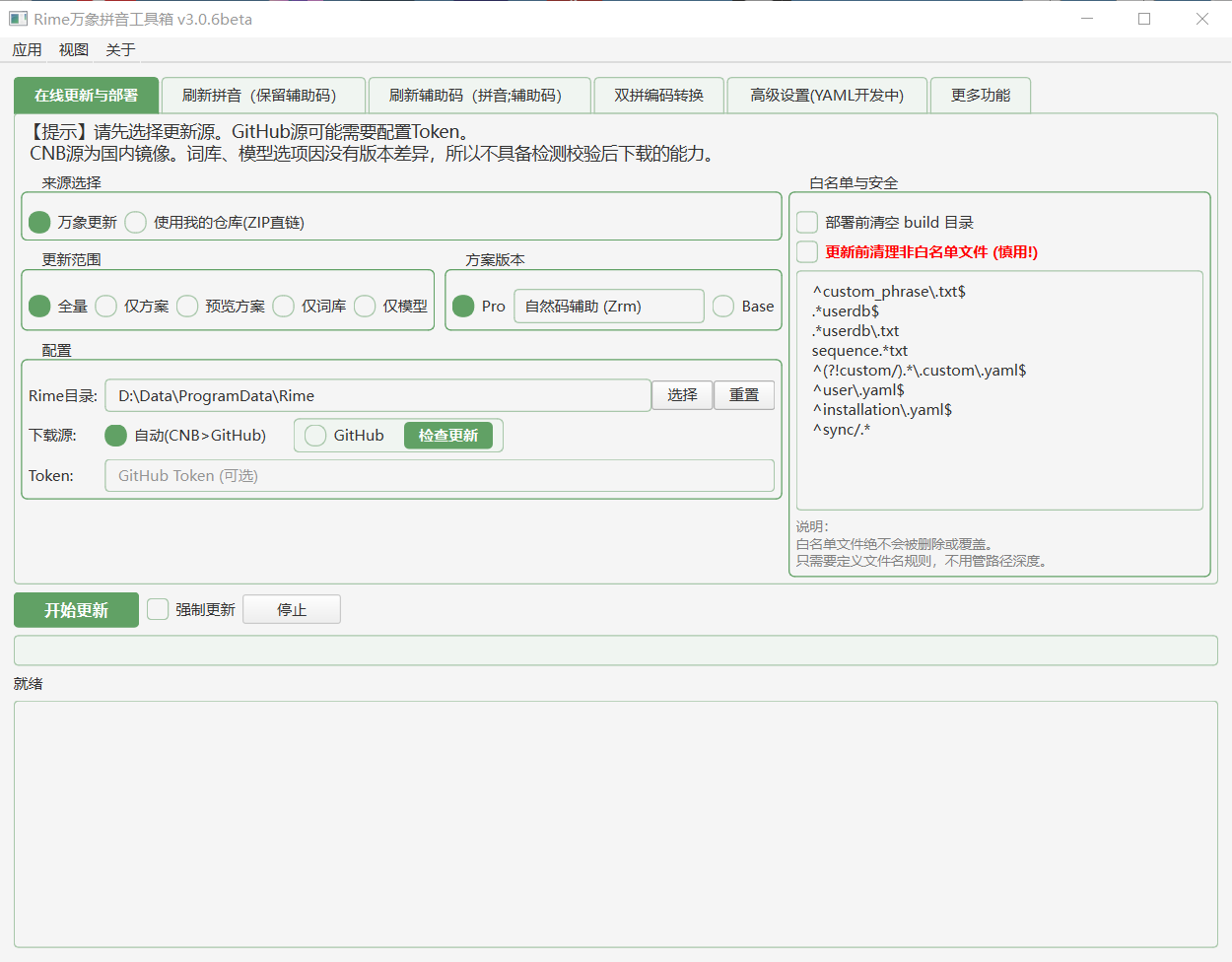Viewport: 1232px width, 962px height.
Task: Select 万象更新 source option
Action: 73,223
